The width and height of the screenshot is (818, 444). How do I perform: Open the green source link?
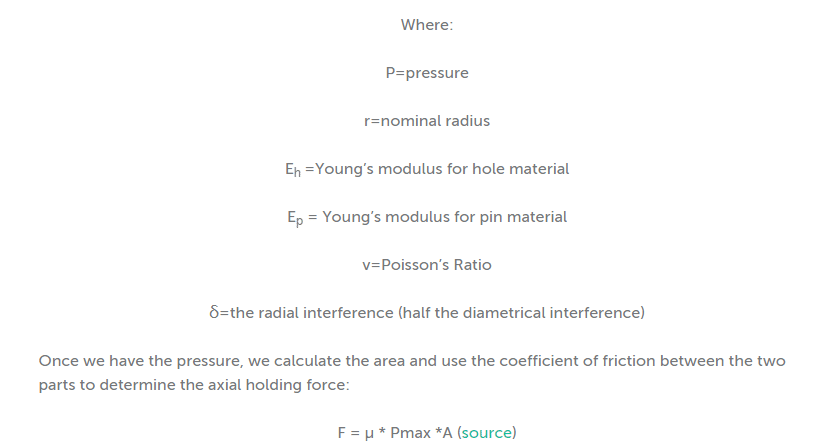(487, 433)
